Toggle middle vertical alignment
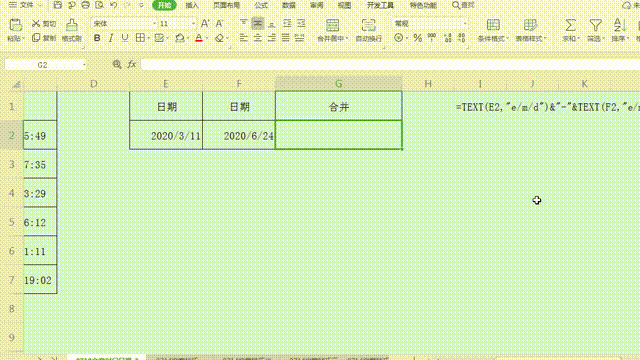The width and height of the screenshot is (640, 360). pyautogui.click(x=258, y=23)
